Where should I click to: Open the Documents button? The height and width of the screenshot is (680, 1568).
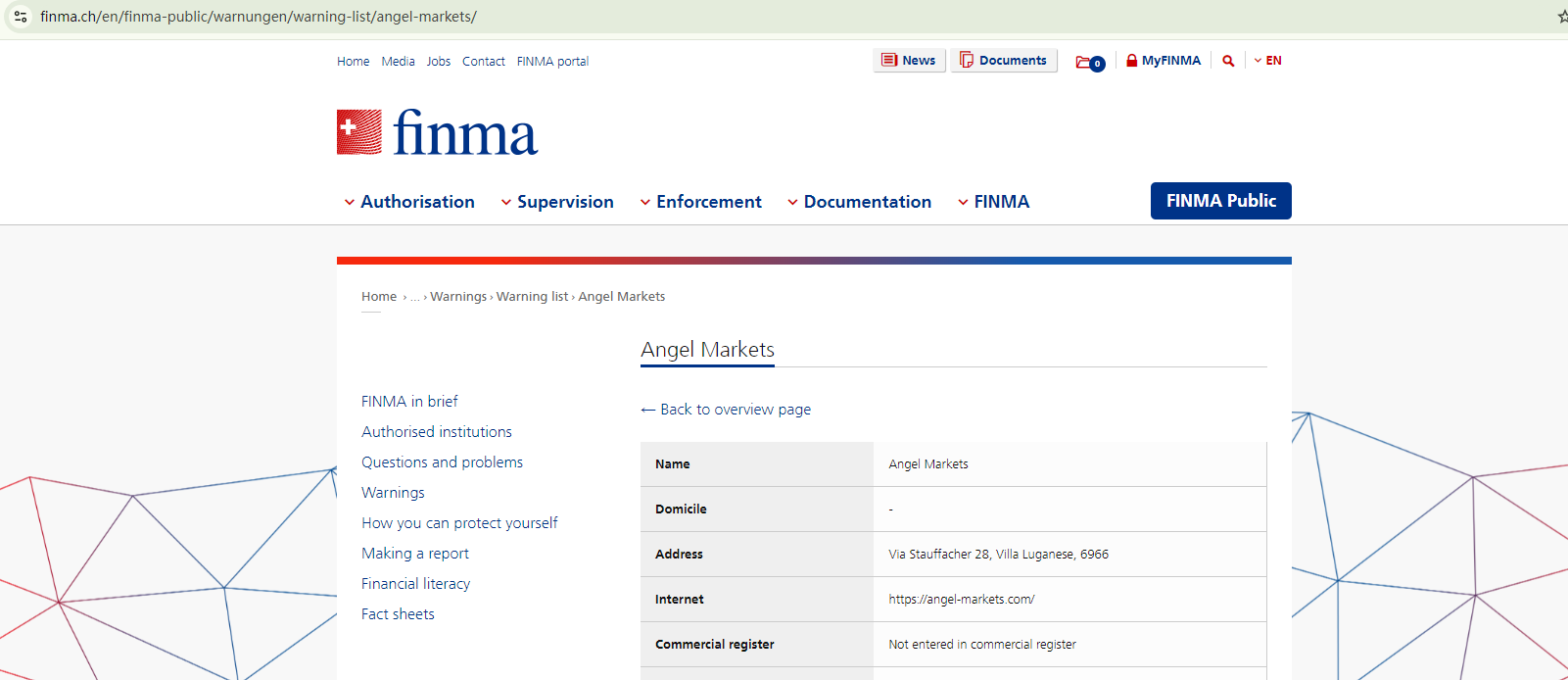(x=1003, y=61)
